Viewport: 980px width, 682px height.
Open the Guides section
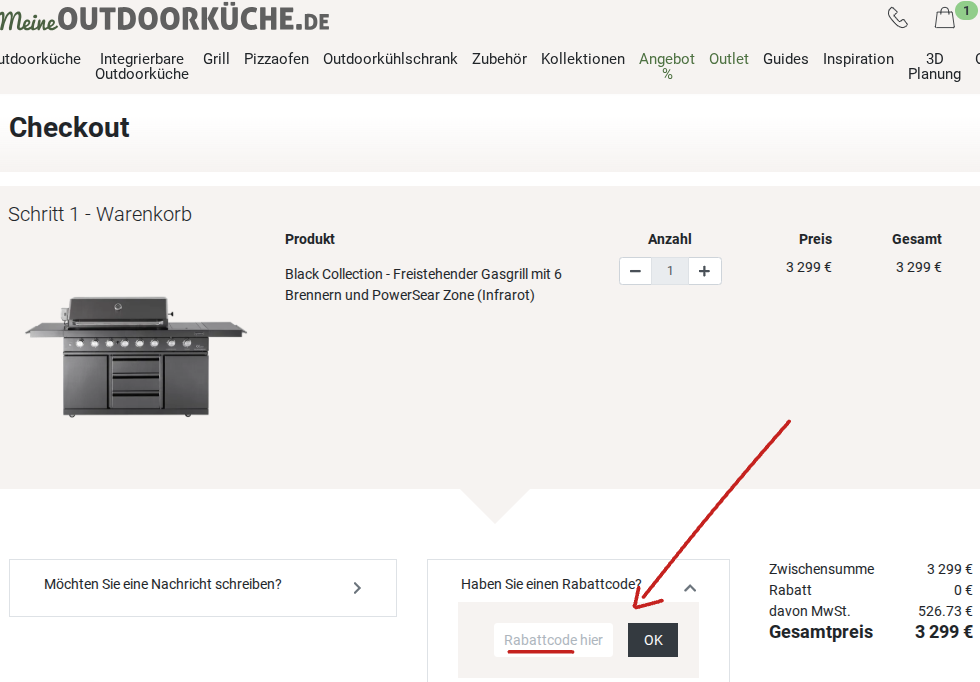click(785, 59)
